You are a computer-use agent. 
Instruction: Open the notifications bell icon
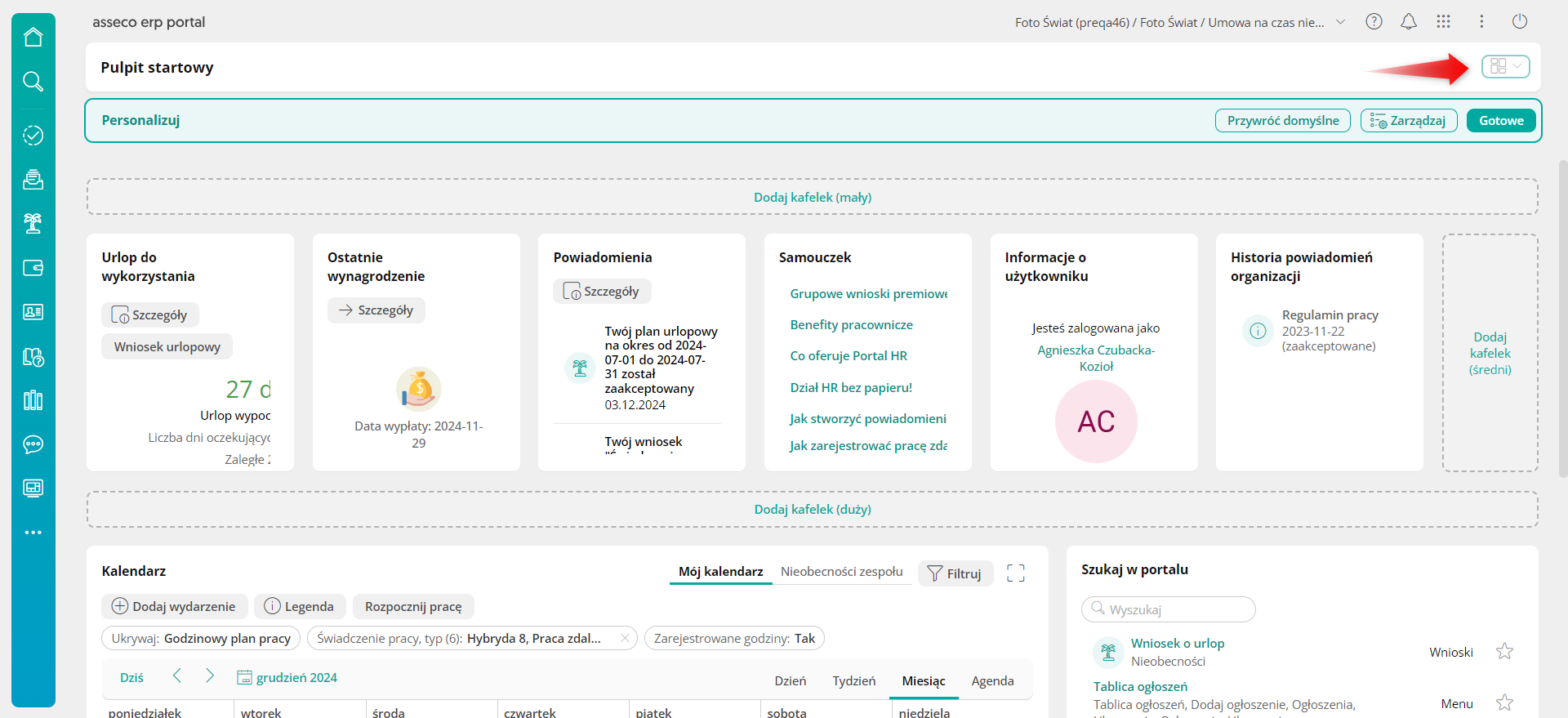tap(1409, 22)
